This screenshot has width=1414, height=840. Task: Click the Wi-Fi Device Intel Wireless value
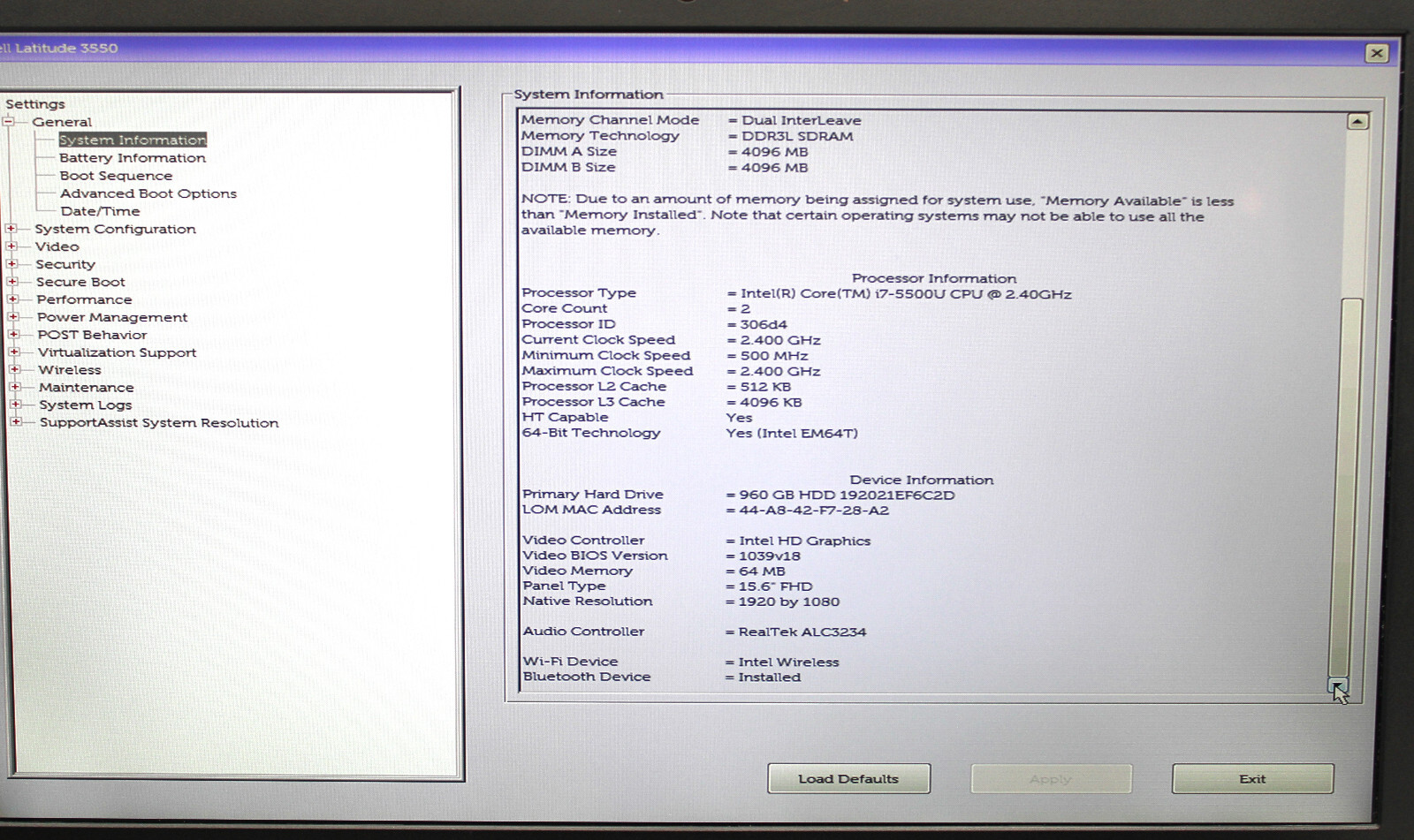788,662
